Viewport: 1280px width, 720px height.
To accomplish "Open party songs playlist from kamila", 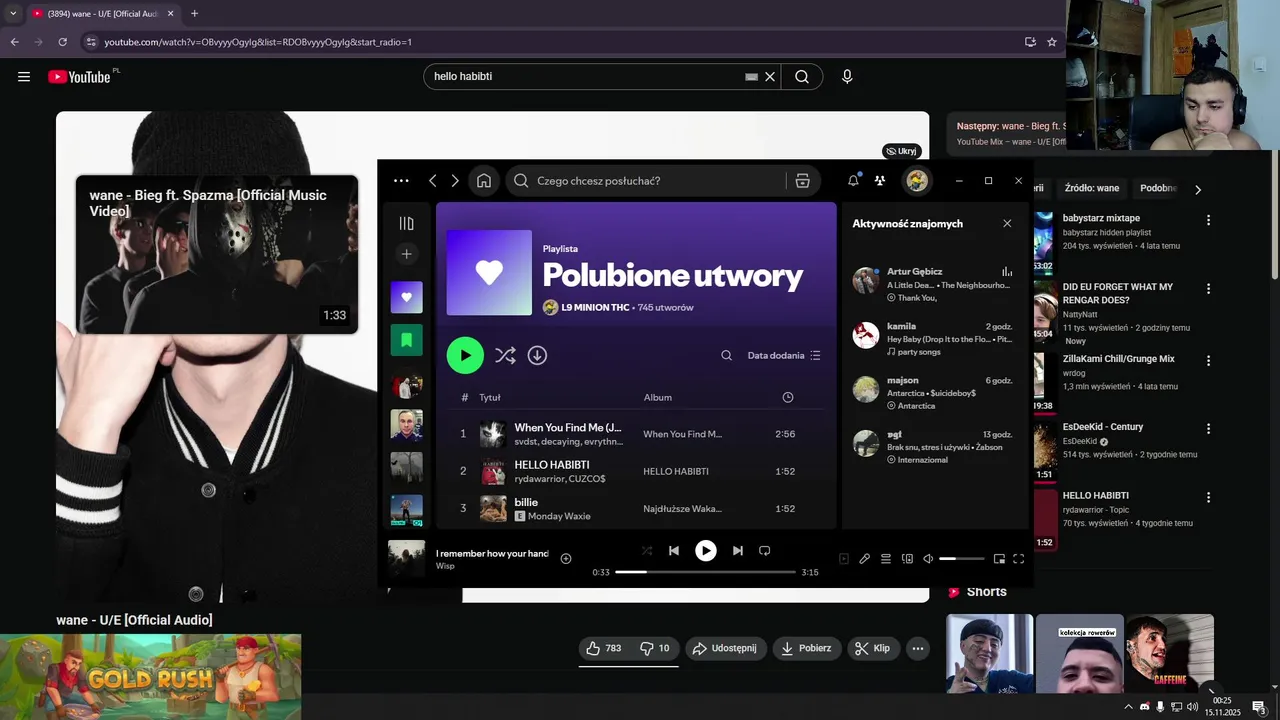I will point(920,352).
